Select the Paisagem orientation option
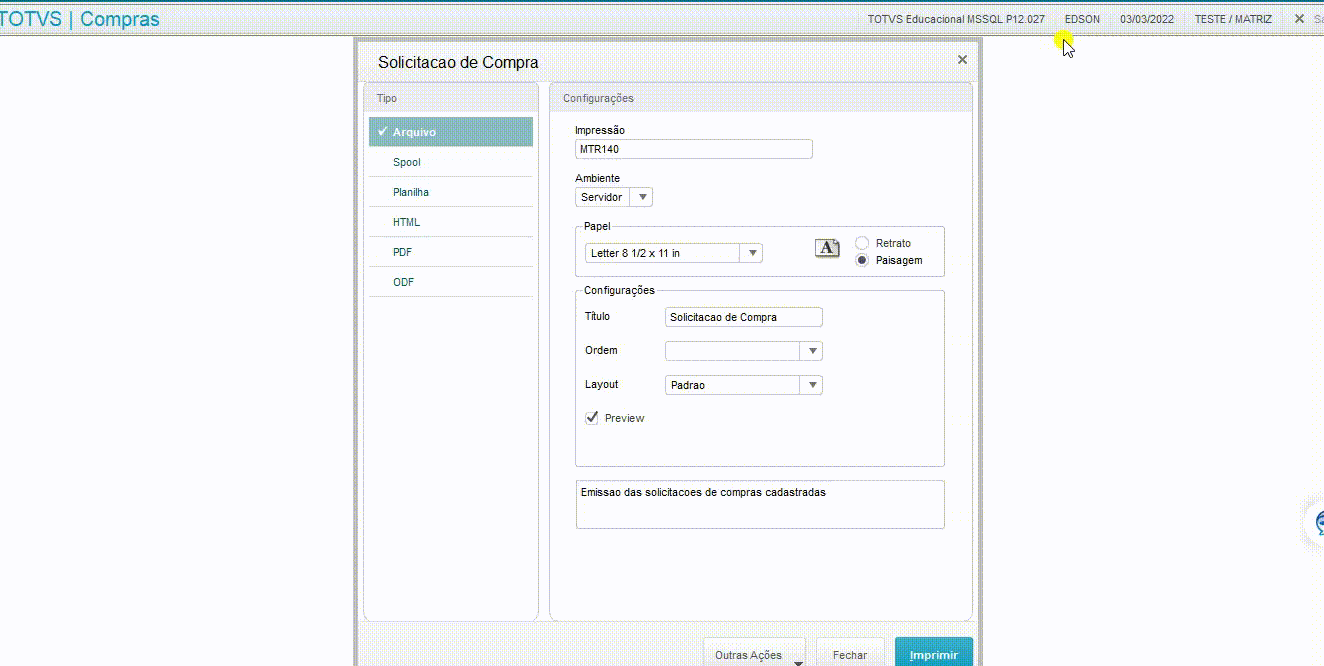 tap(862, 260)
